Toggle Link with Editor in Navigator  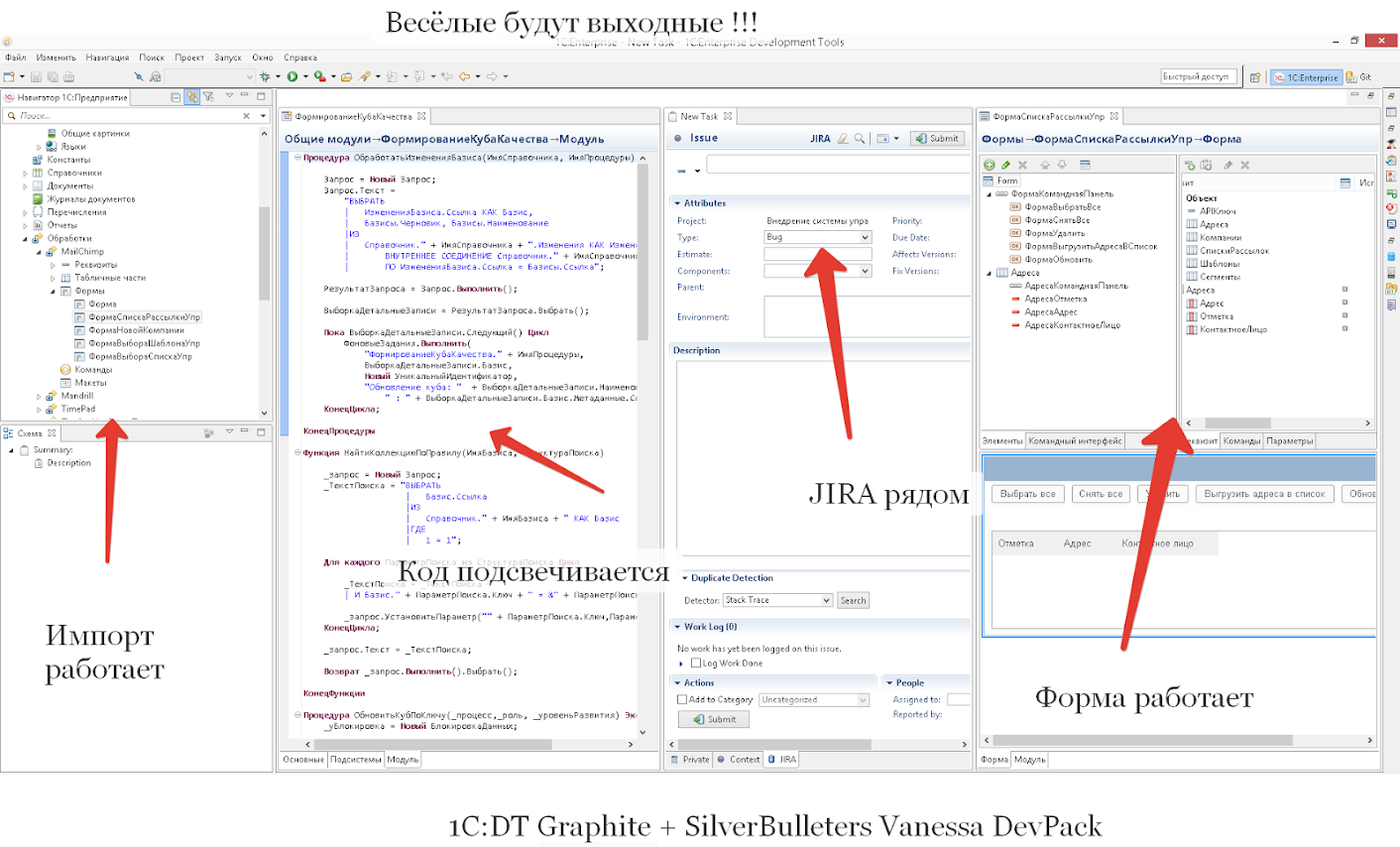point(191,97)
